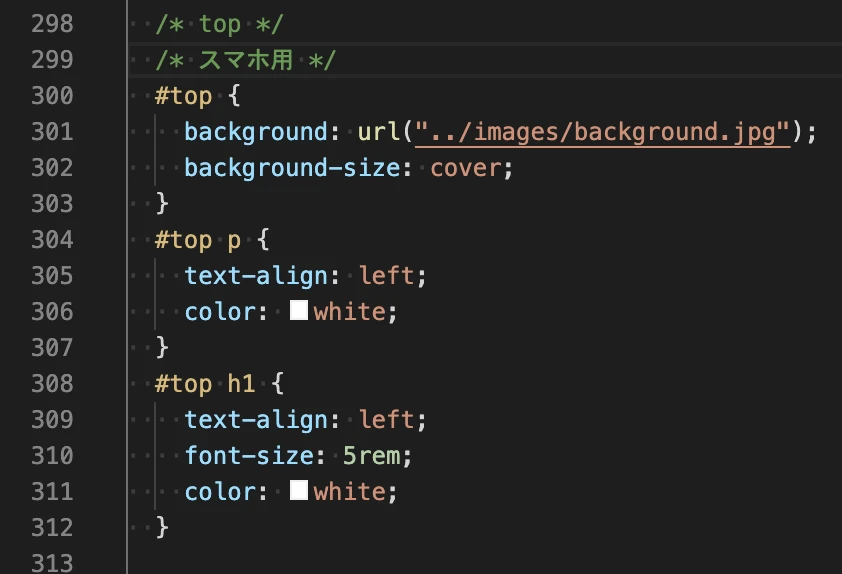Click line number 298 in gutter
Viewport: 842px width, 574px height.
(x=52, y=24)
